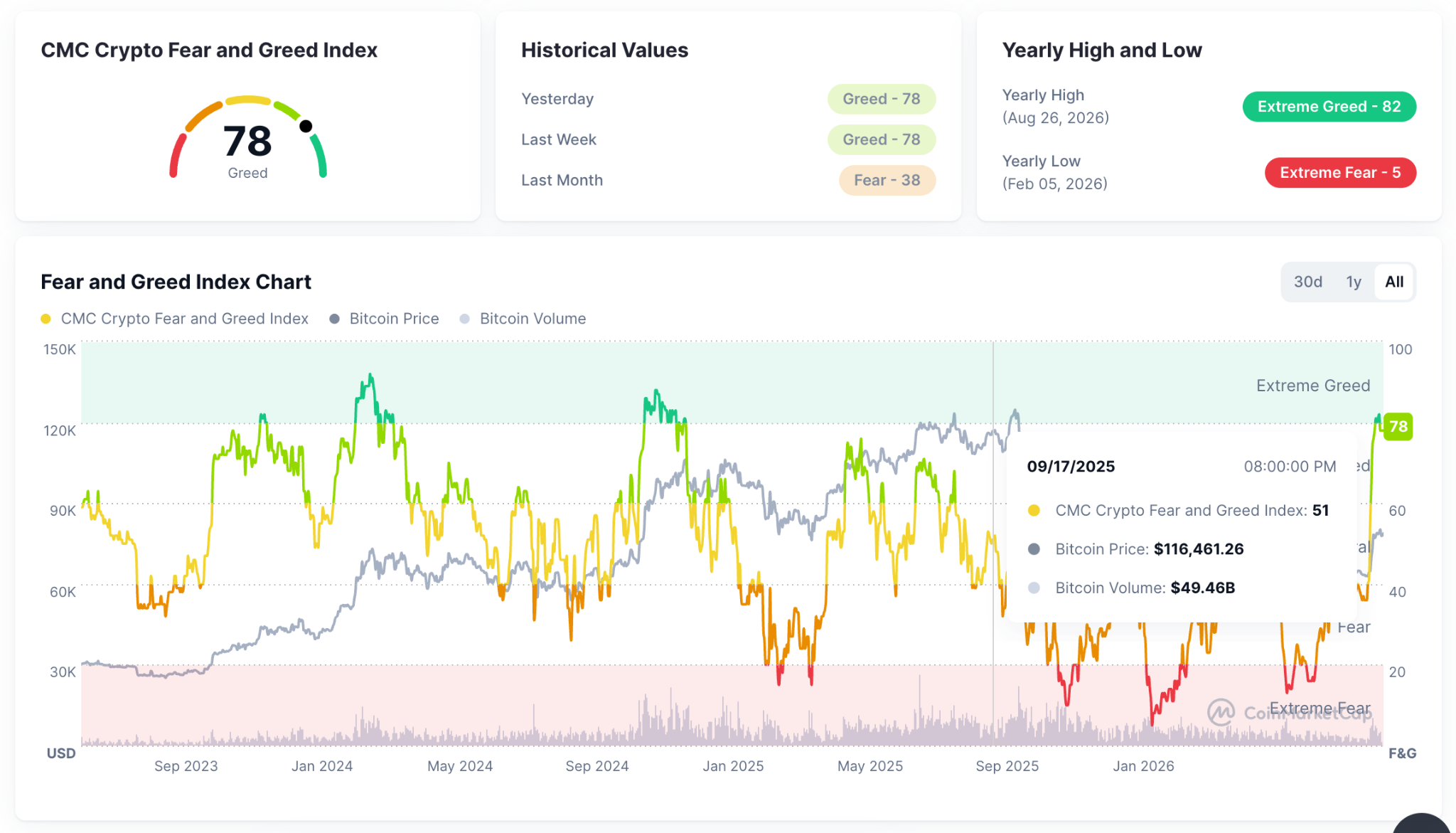
Task: Click the Jan 2026 axis label
Action: coord(1144,766)
